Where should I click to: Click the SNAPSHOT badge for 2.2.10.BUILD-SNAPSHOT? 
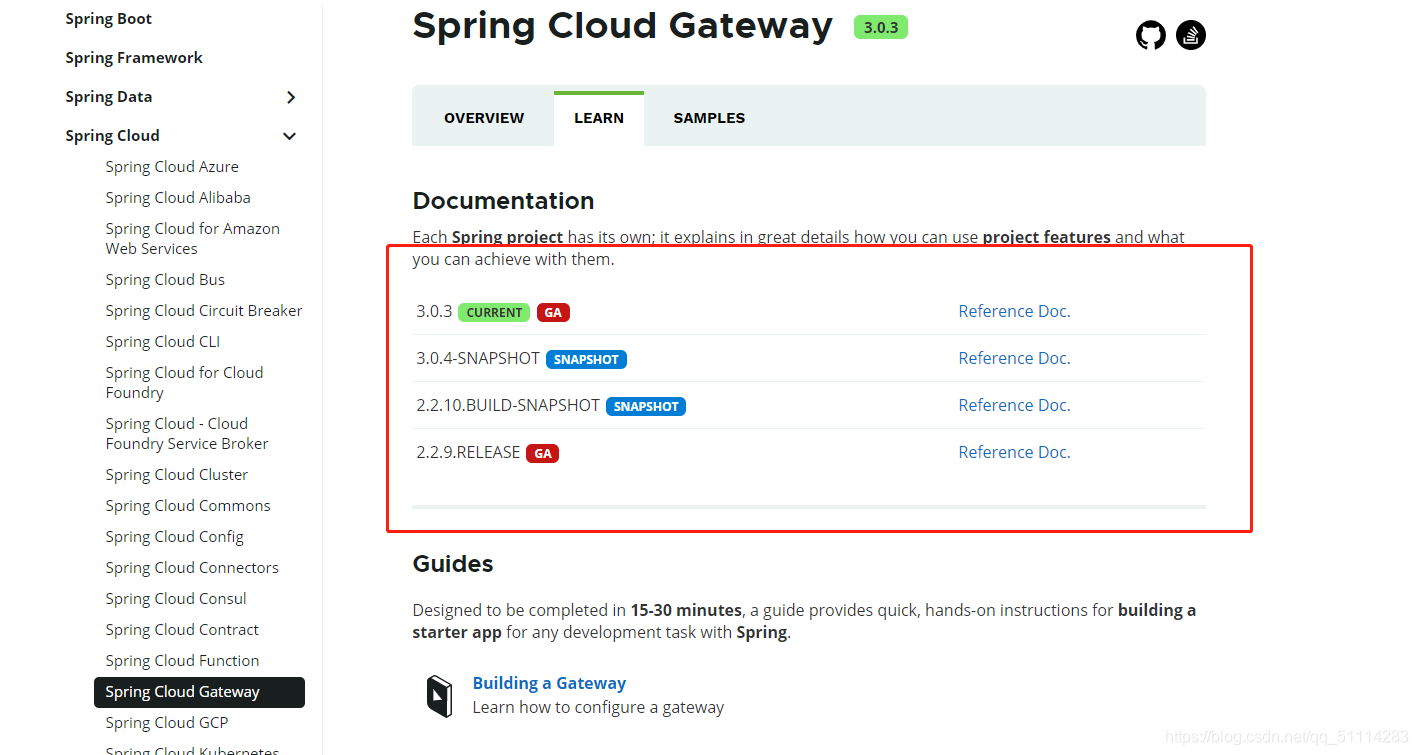pos(646,406)
